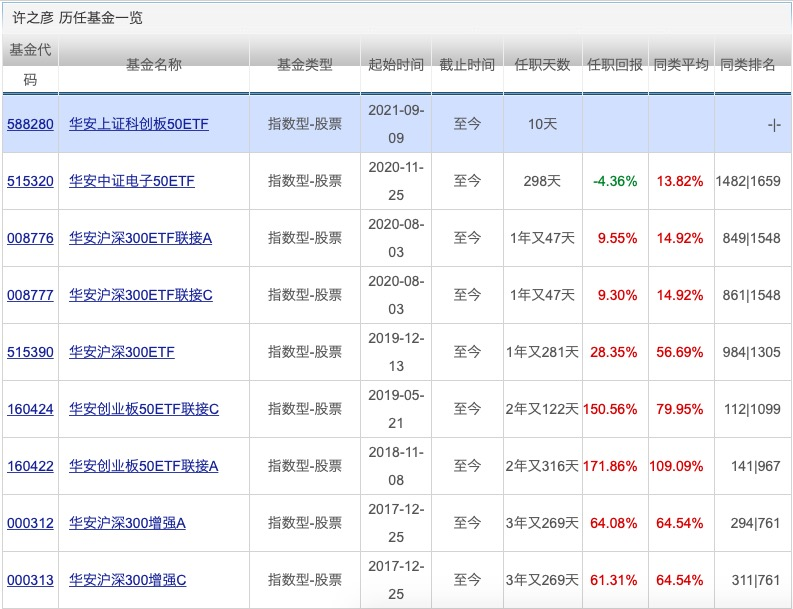Image resolution: width=793 pixels, height=609 pixels.
Task: Click the 许之彦 历任基金一览 title
Action: [x=77, y=18]
